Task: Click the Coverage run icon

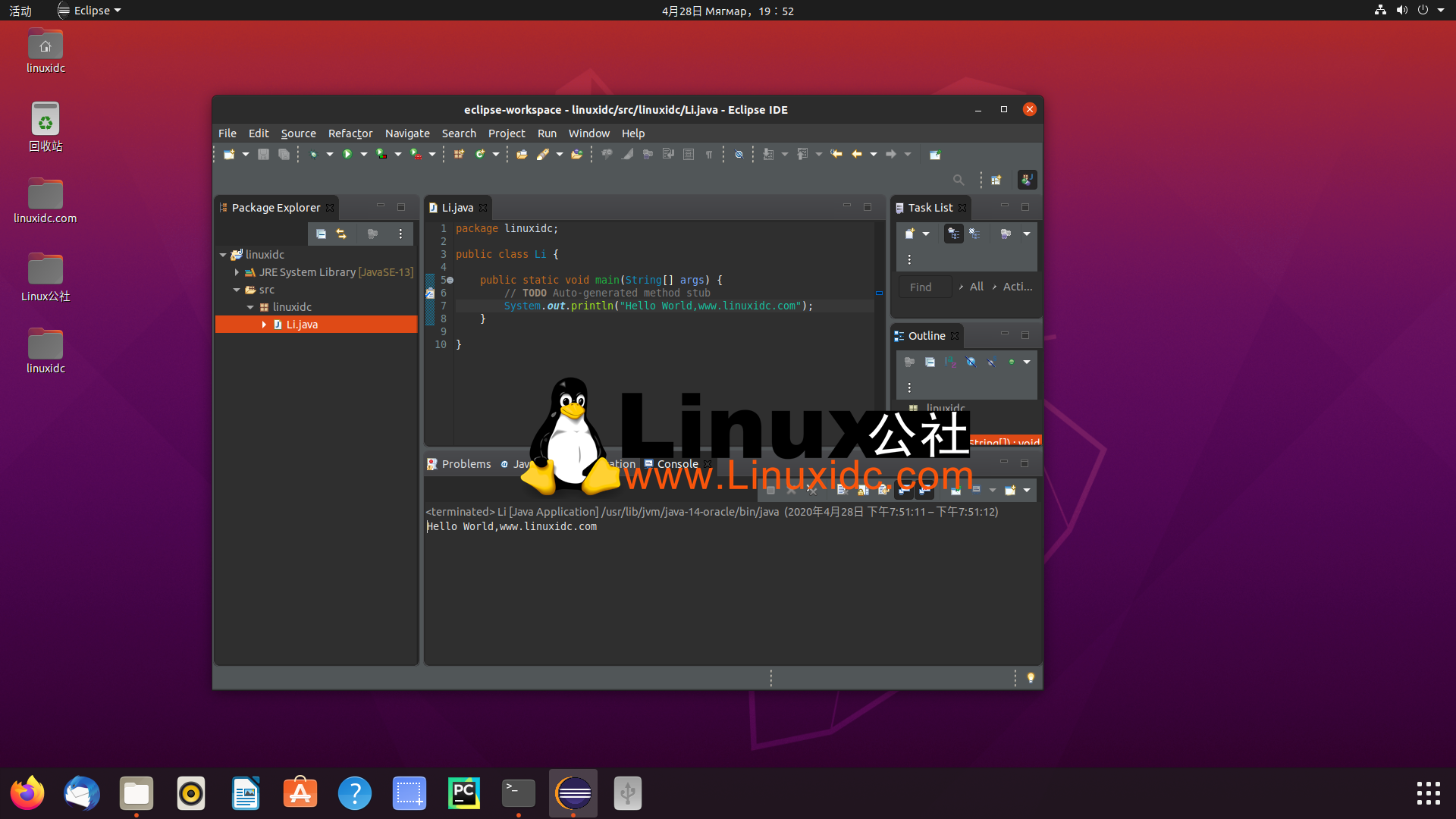Action: pos(381,154)
